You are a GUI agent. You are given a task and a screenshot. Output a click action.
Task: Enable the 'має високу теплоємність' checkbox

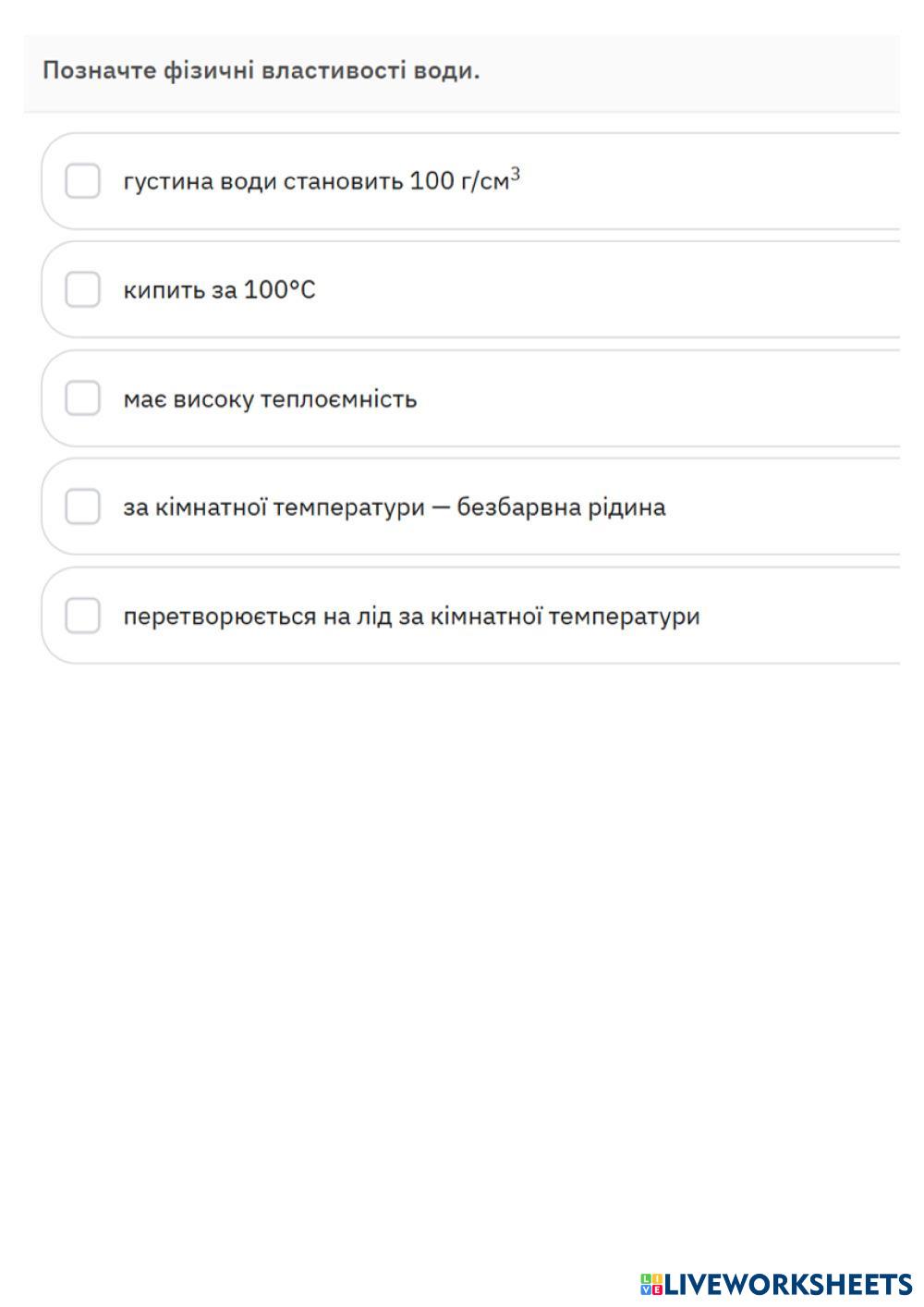(82, 398)
